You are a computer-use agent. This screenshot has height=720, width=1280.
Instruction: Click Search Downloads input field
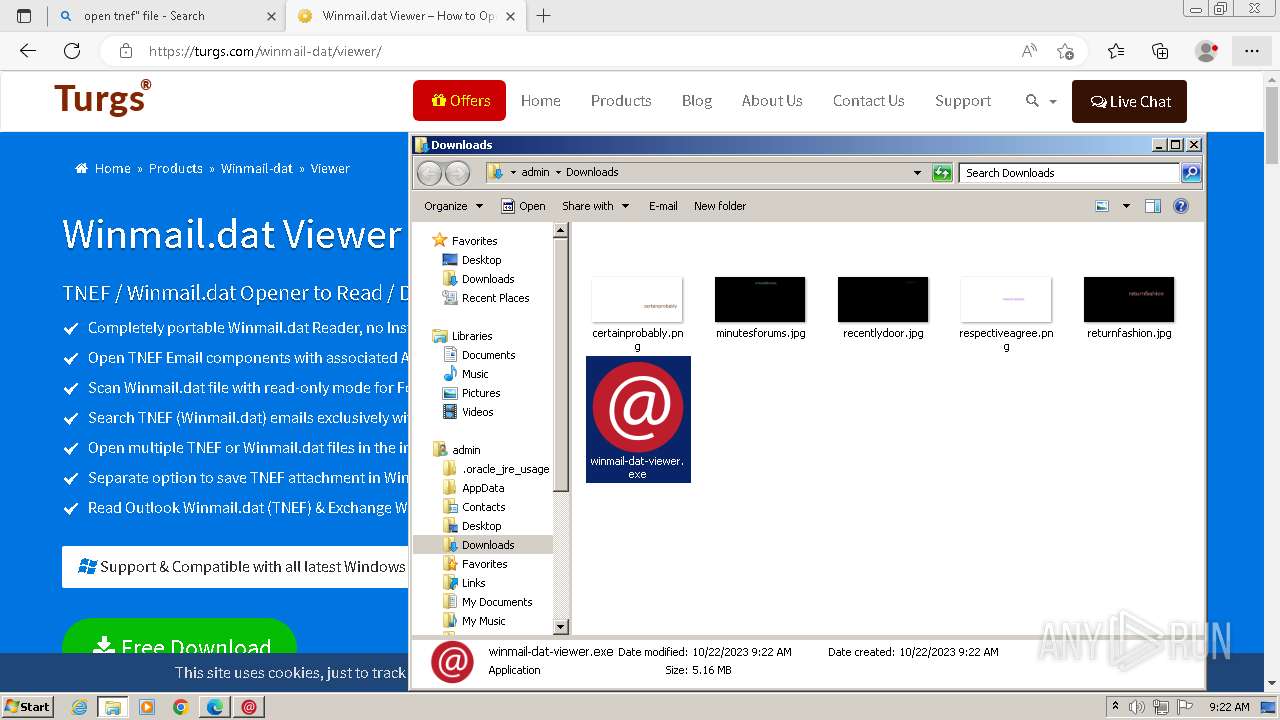1068,173
